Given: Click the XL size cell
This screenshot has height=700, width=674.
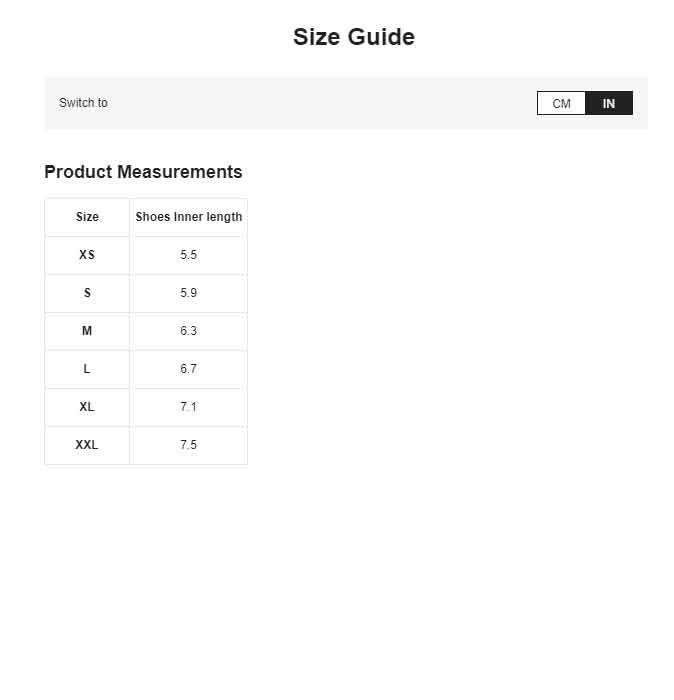Looking at the screenshot, I should (x=87, y=407).
